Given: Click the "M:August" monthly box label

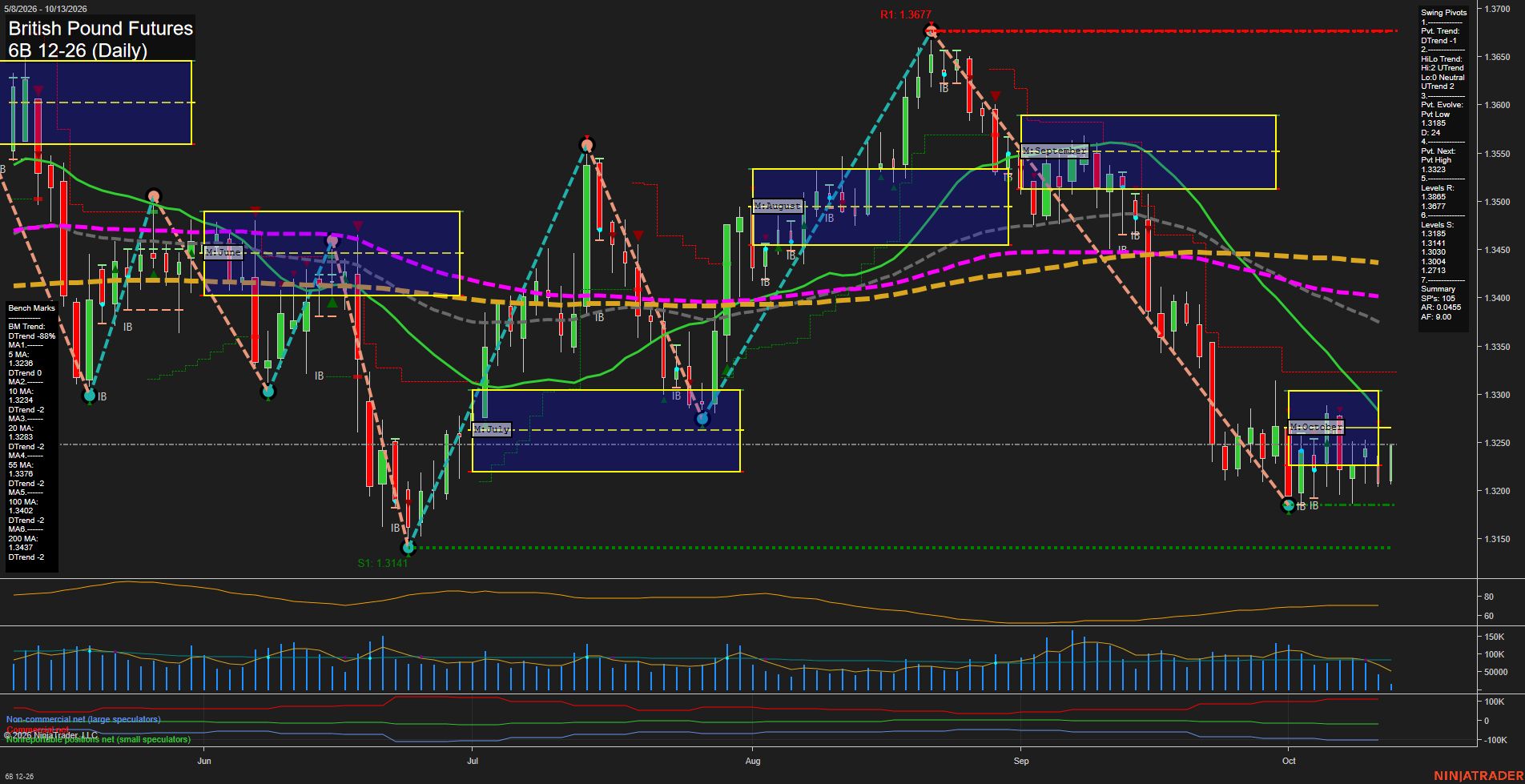Looking at the screenshot, I should [777, 206].
